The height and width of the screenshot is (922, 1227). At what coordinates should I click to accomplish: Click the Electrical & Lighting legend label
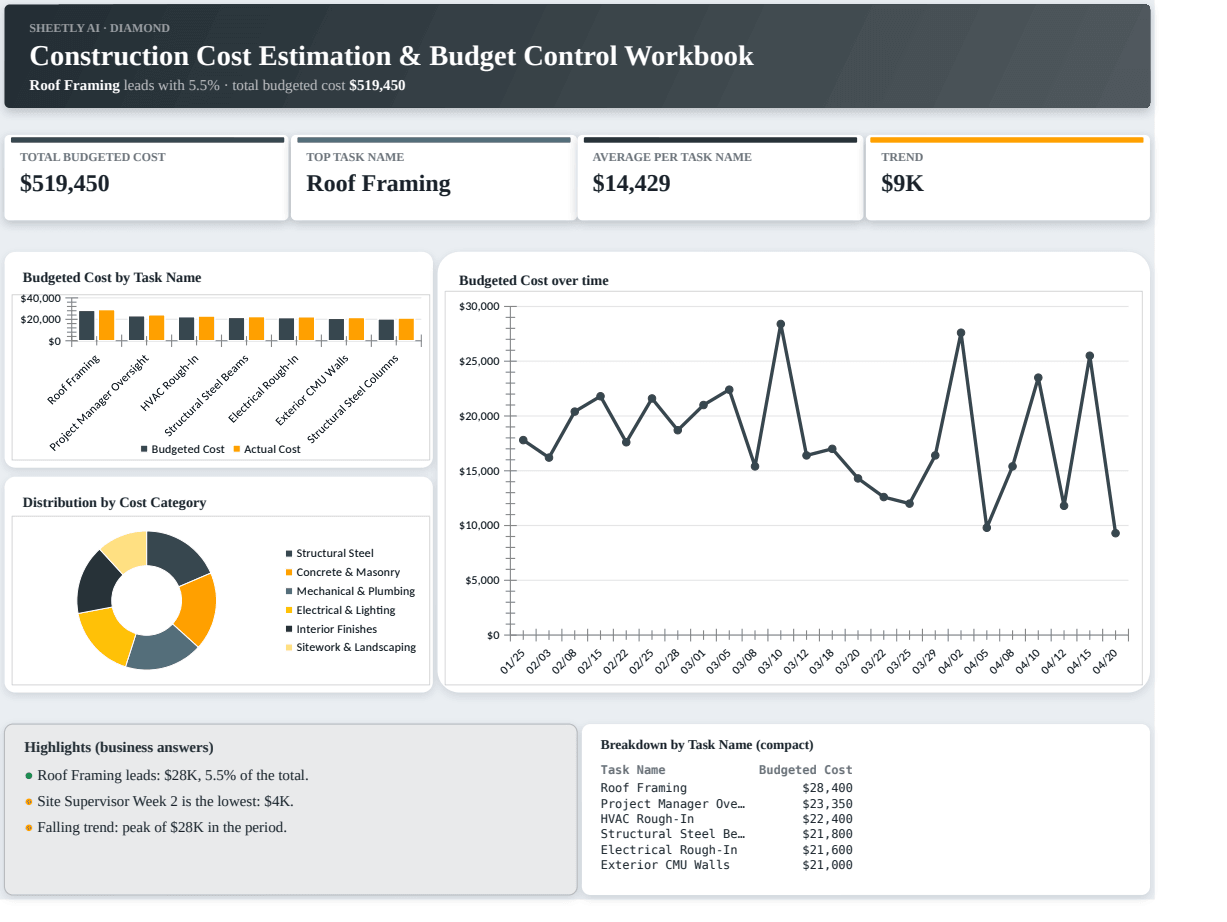pyautogui.click(x=345, y=610)
